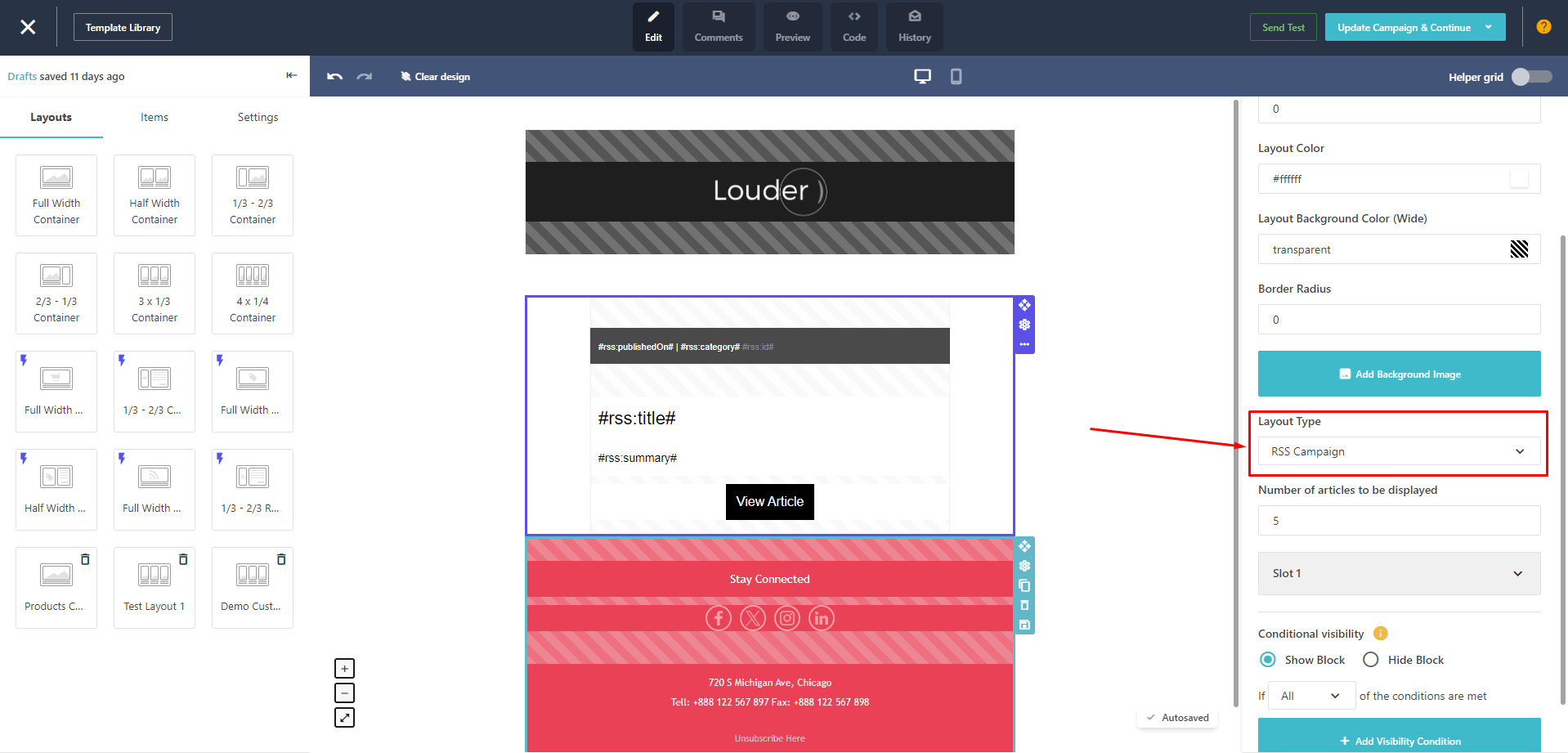
Task: Open RSS block settings gear
Action: [1024, 325]
